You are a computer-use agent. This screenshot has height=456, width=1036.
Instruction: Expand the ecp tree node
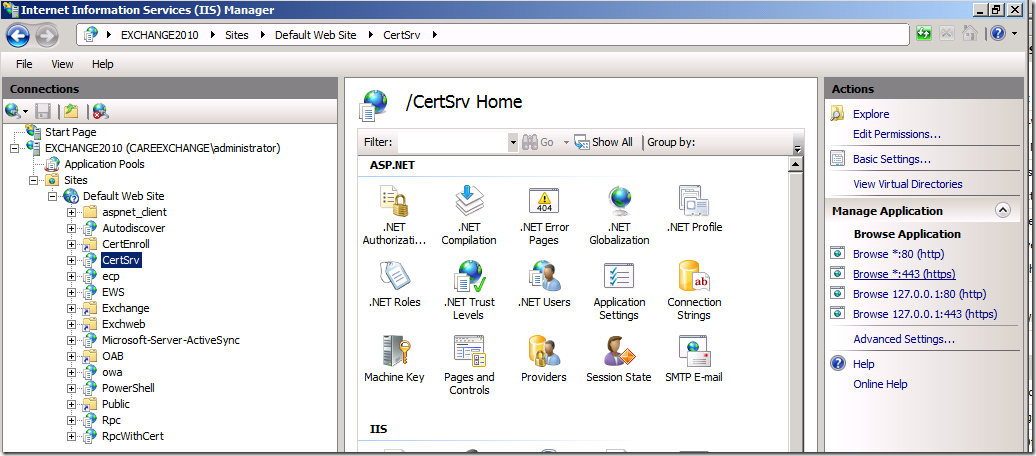pos(71,276)
